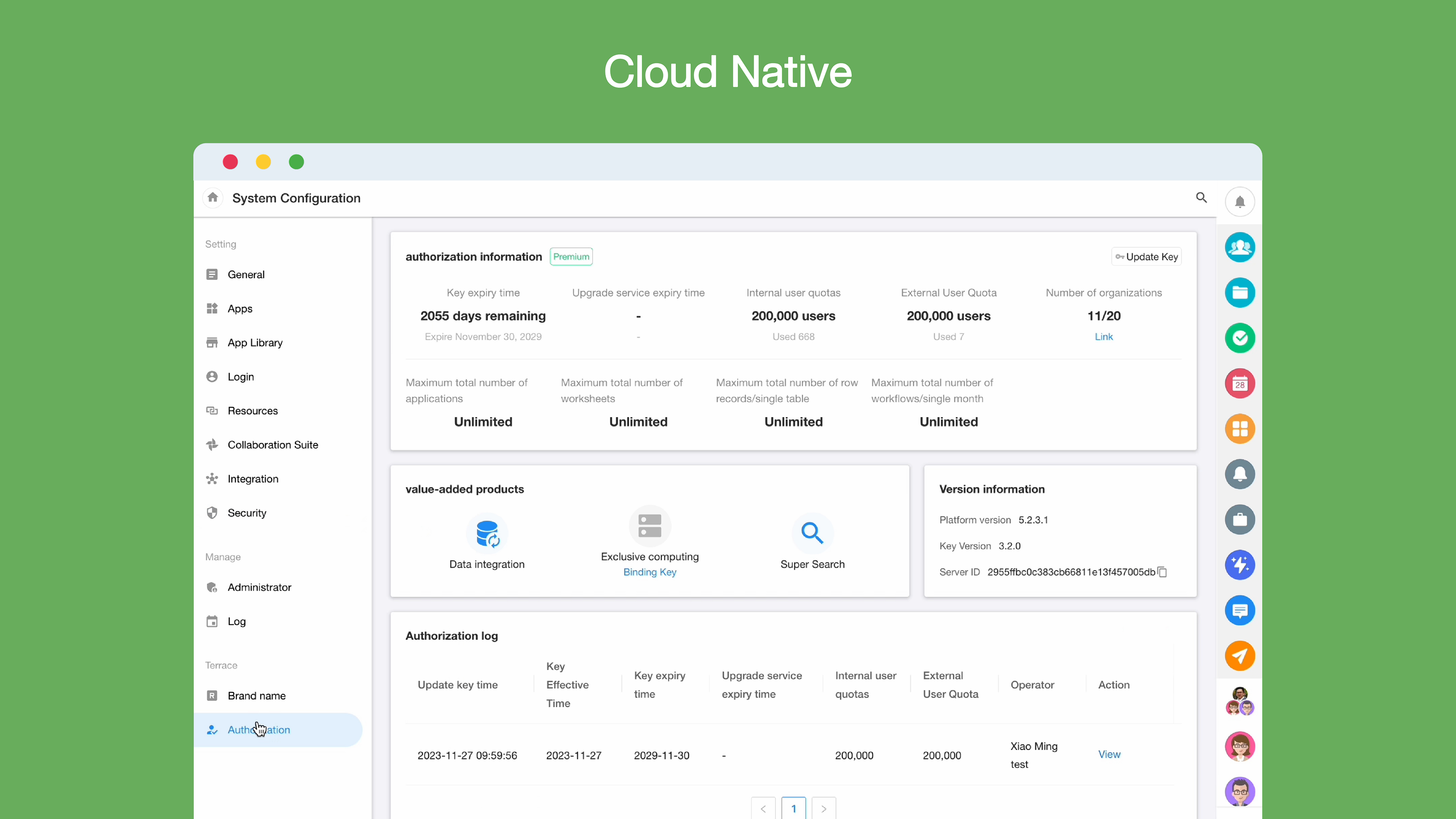The height and width of the screenshot is (819, 1456).
Task: Open the apps grid icon in the right dock
Action: (1240, 429)
